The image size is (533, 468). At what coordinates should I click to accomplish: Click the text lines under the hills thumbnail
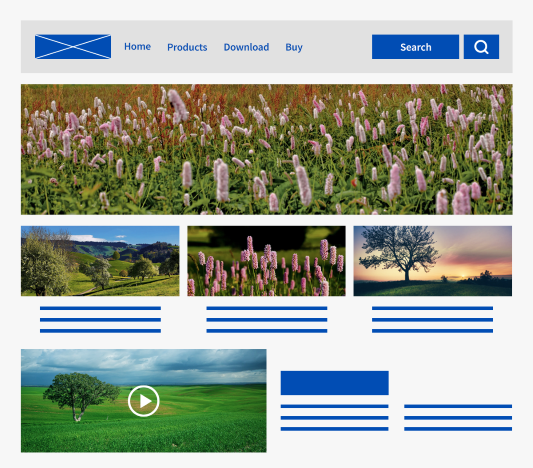point(100,319)
